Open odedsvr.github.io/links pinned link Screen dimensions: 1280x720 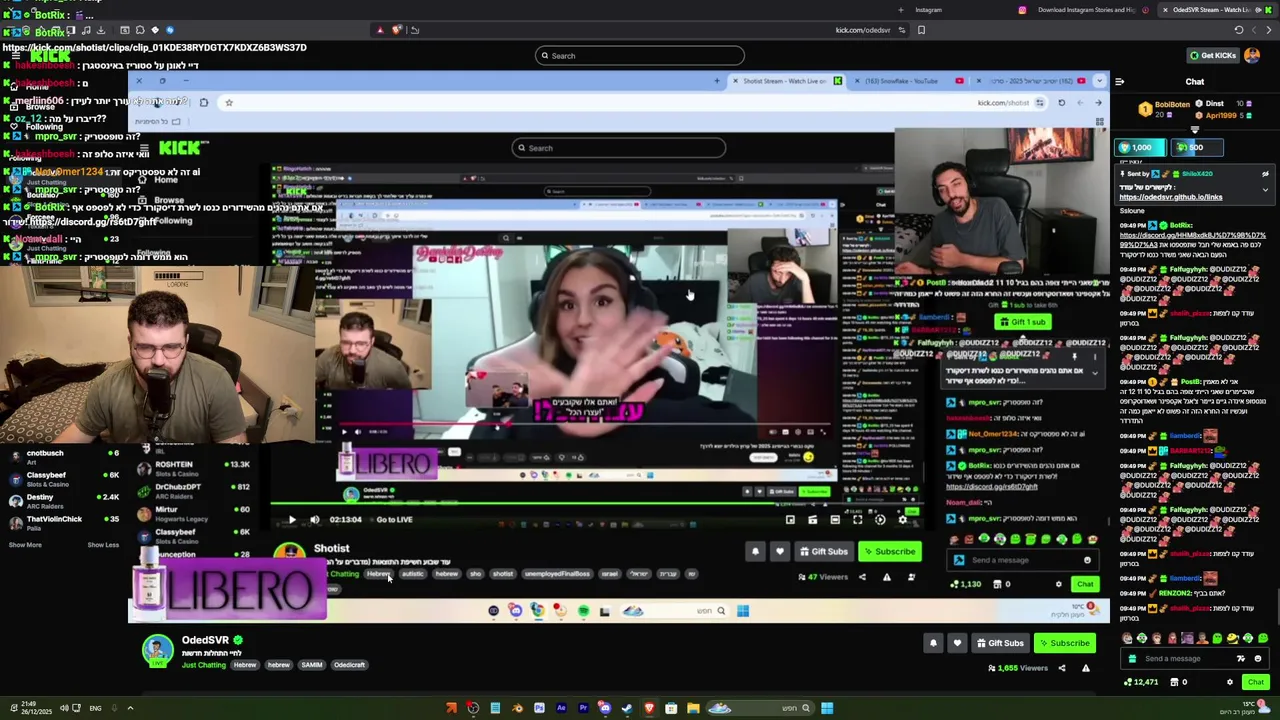pos(1171,197)
